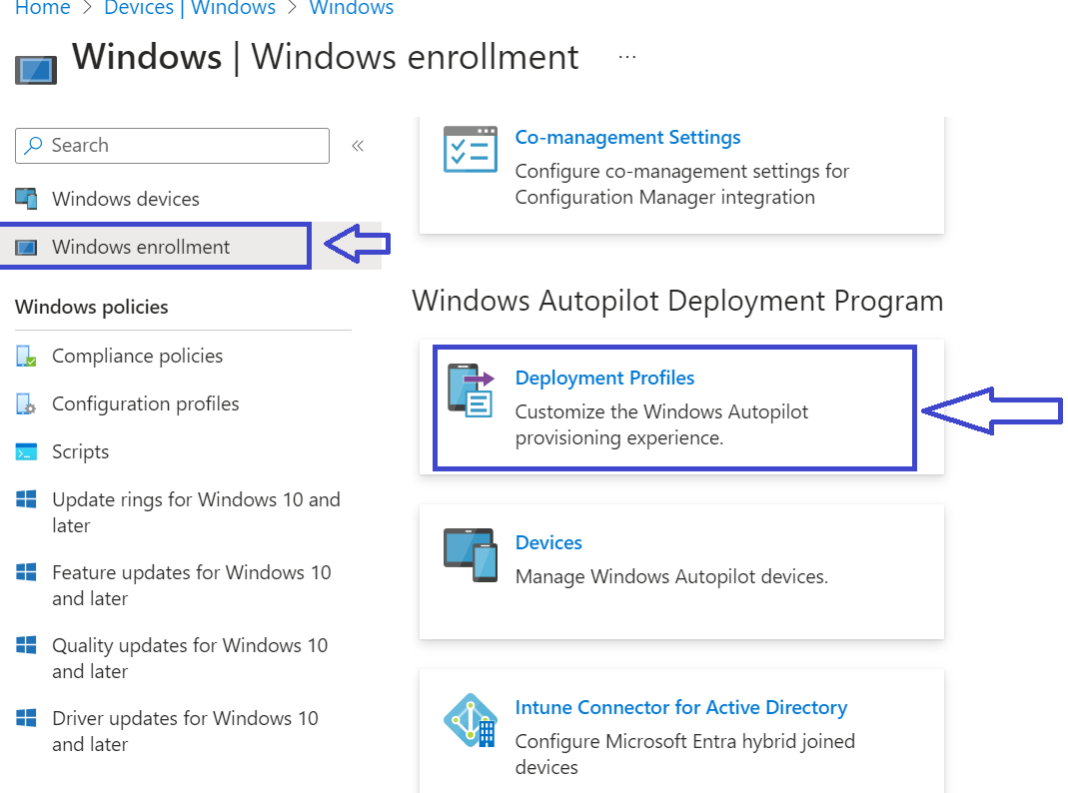Click the Scripts PowerShell icon
This screenshot has height=793, width=1068.
click(28, 451)
